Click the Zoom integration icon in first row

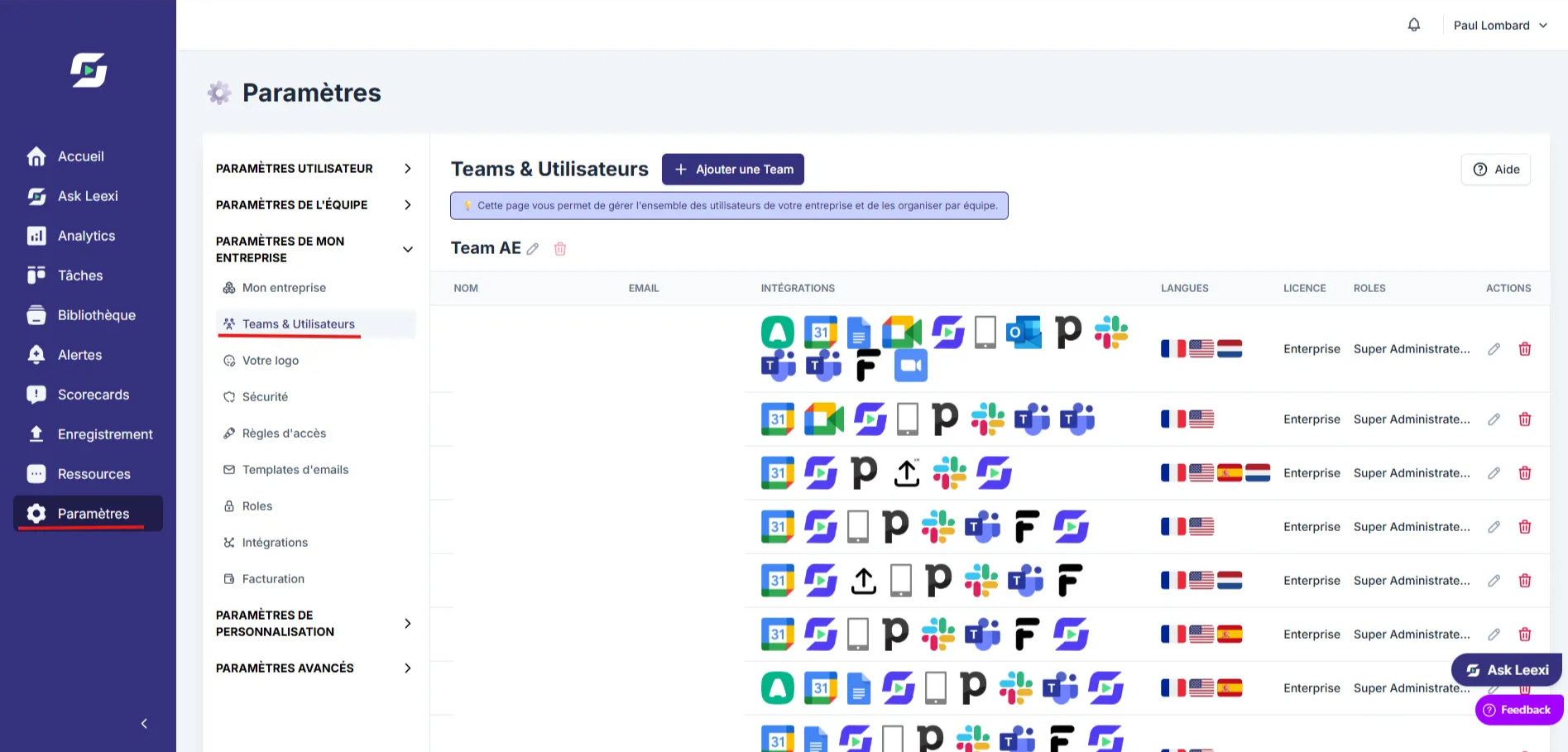[911, 365]
